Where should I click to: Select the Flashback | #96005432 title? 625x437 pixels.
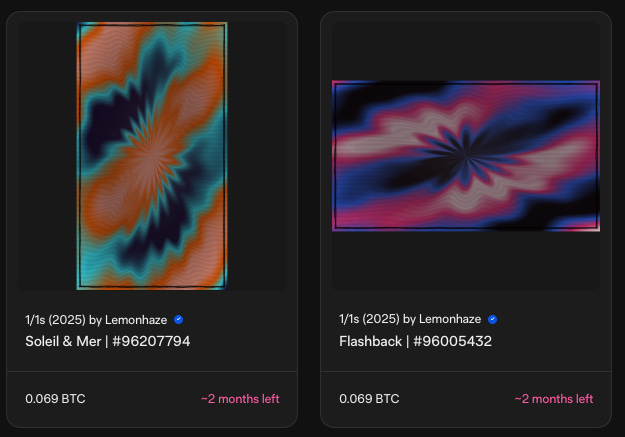(x=415, y=341)
